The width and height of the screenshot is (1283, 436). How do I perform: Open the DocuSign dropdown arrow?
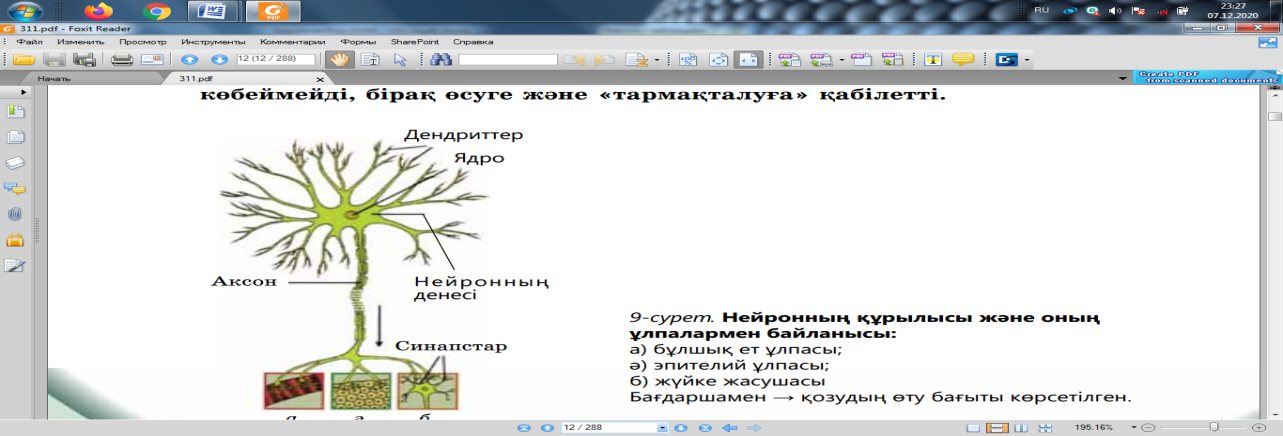point(1026,60)
